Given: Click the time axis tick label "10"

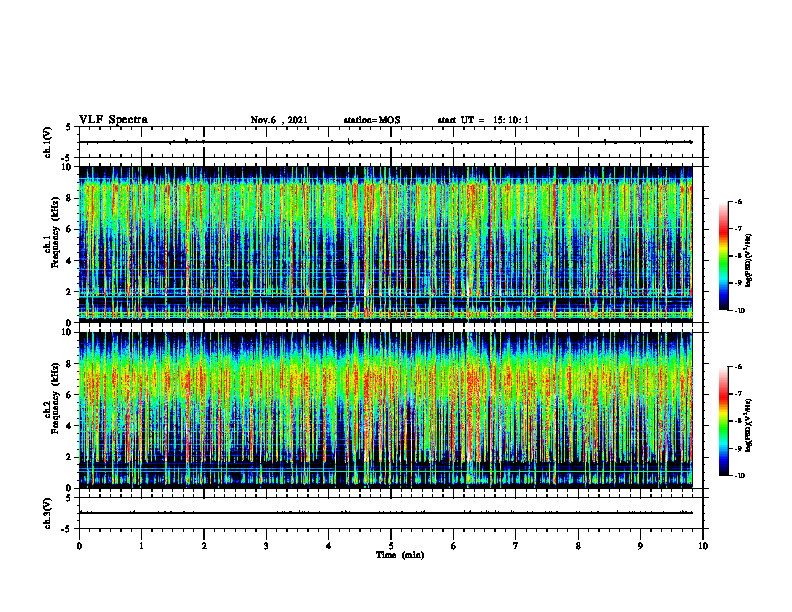Looking at the screenshot, I should click(x=703, y=546).
